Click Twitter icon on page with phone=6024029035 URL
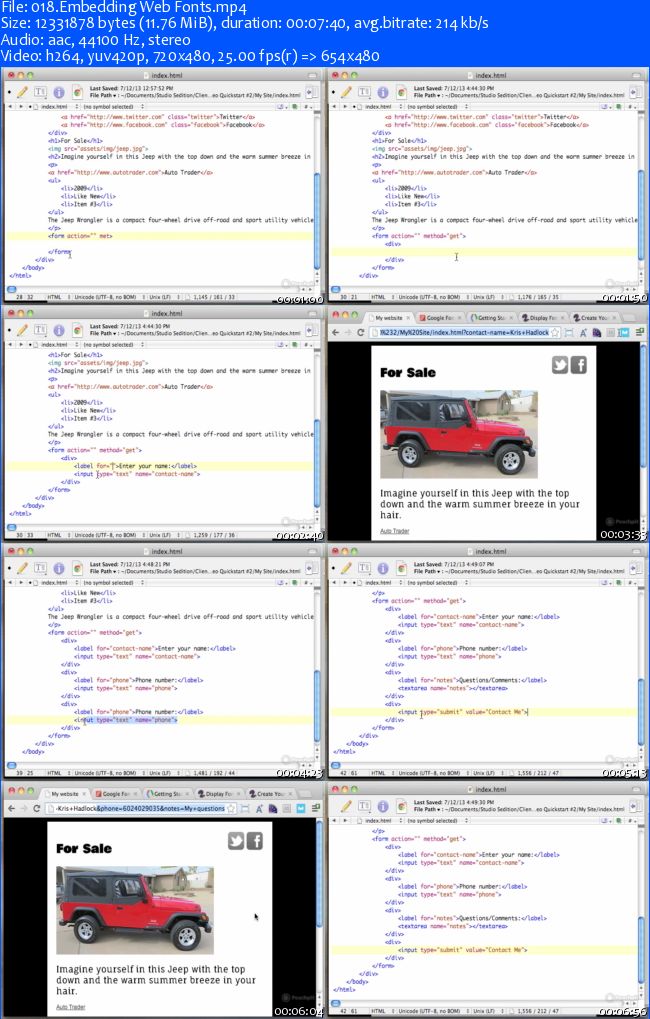 coord(235,841)
